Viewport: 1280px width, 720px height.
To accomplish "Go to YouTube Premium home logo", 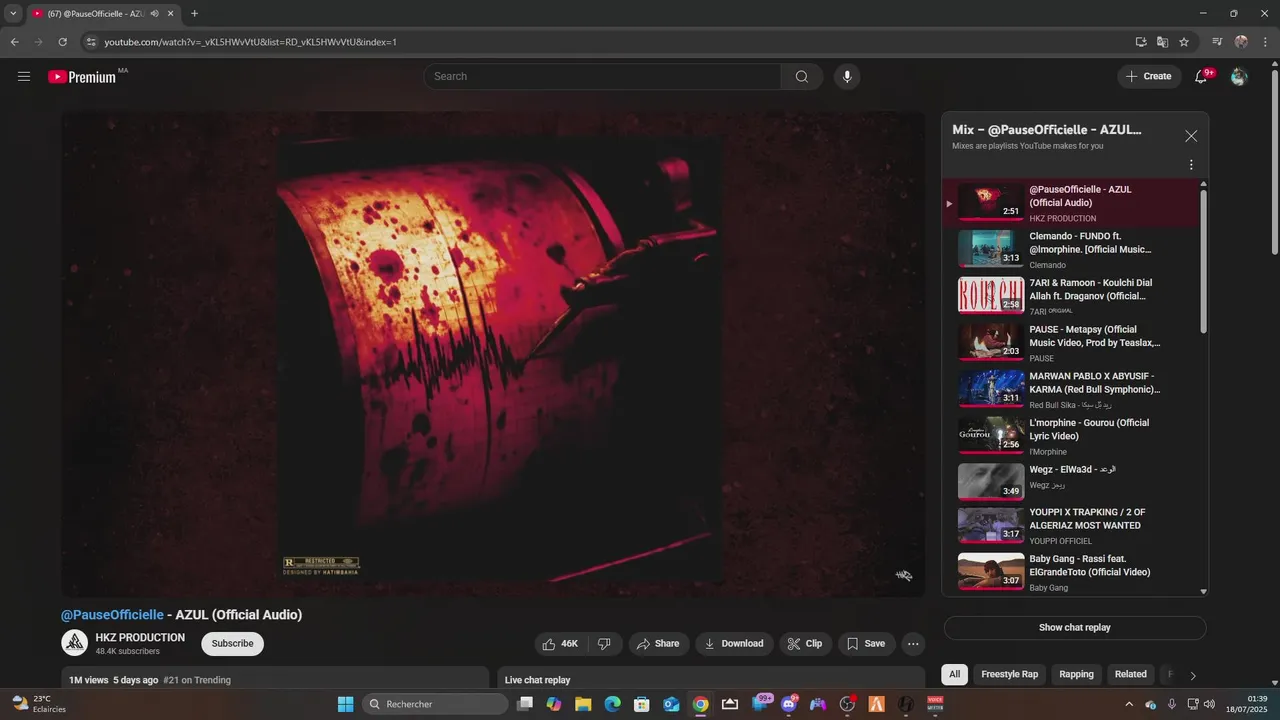I will point(82,76).
